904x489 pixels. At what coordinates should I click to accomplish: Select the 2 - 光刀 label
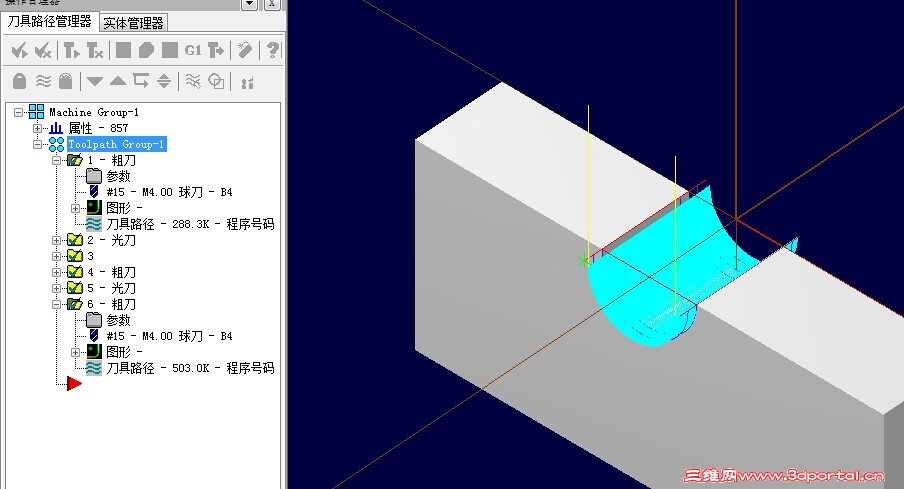coord(111,240)
